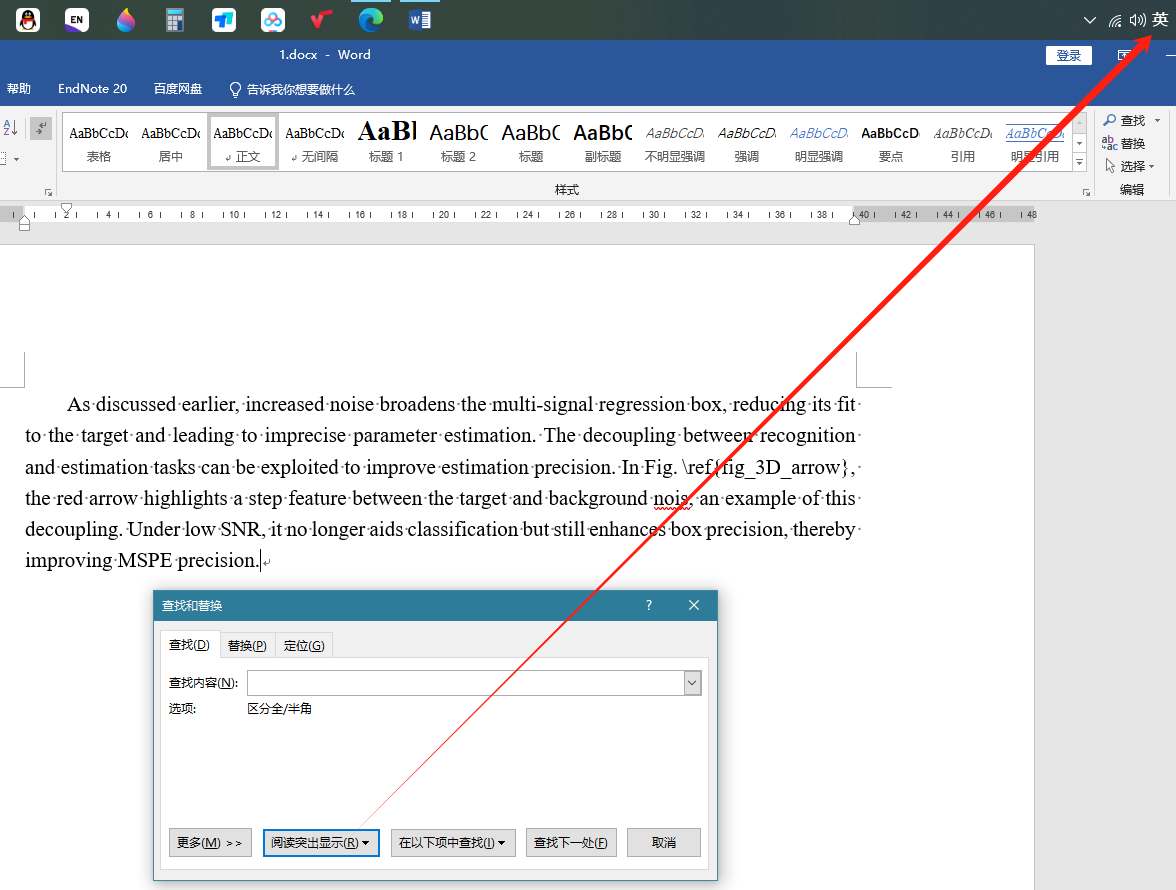The height and width of the screenshot is (890, 1176).
Task: Apply the 副标题 style
Action: click(x=602, y=142)
